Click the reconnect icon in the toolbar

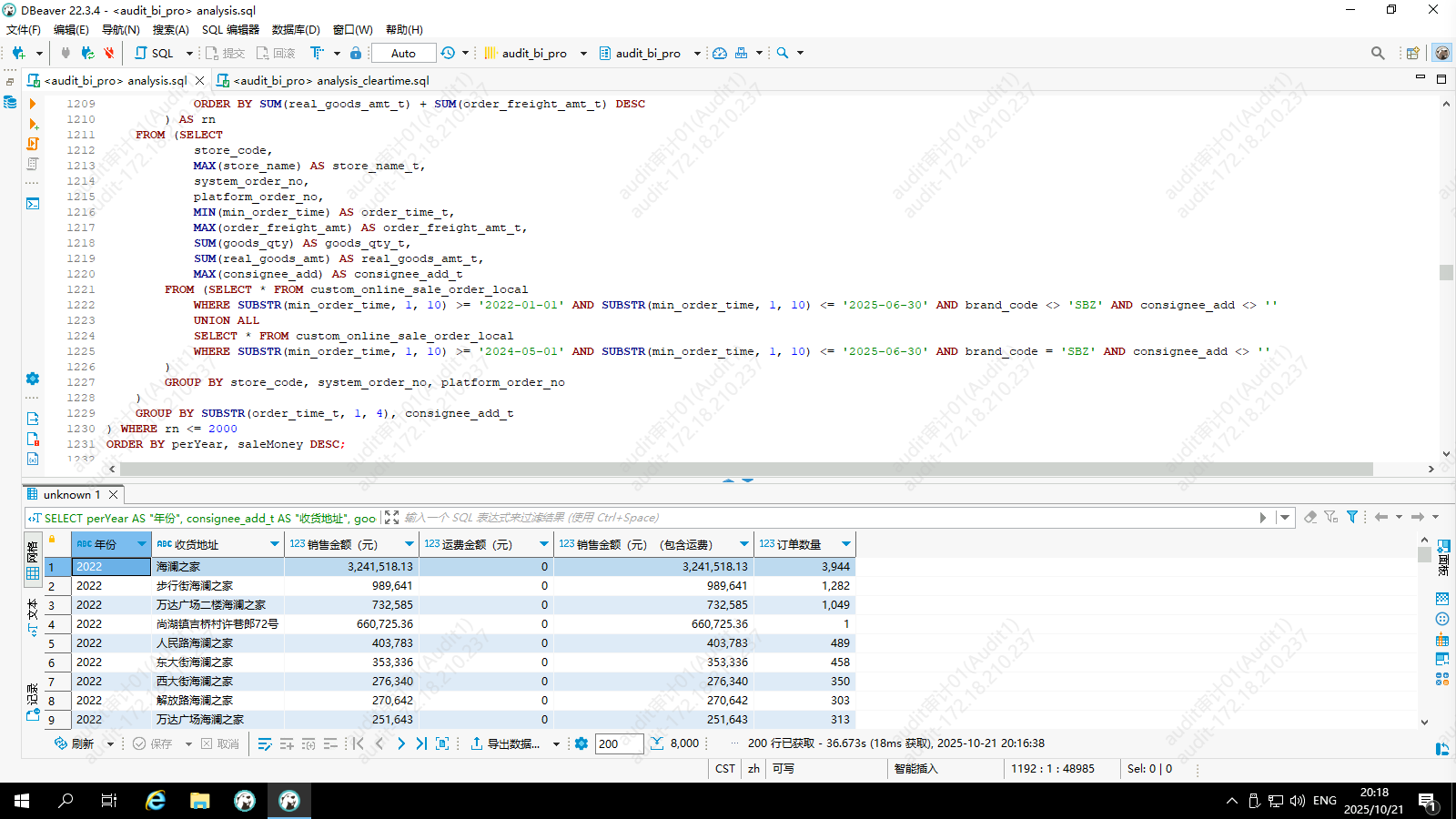(87, 53)
